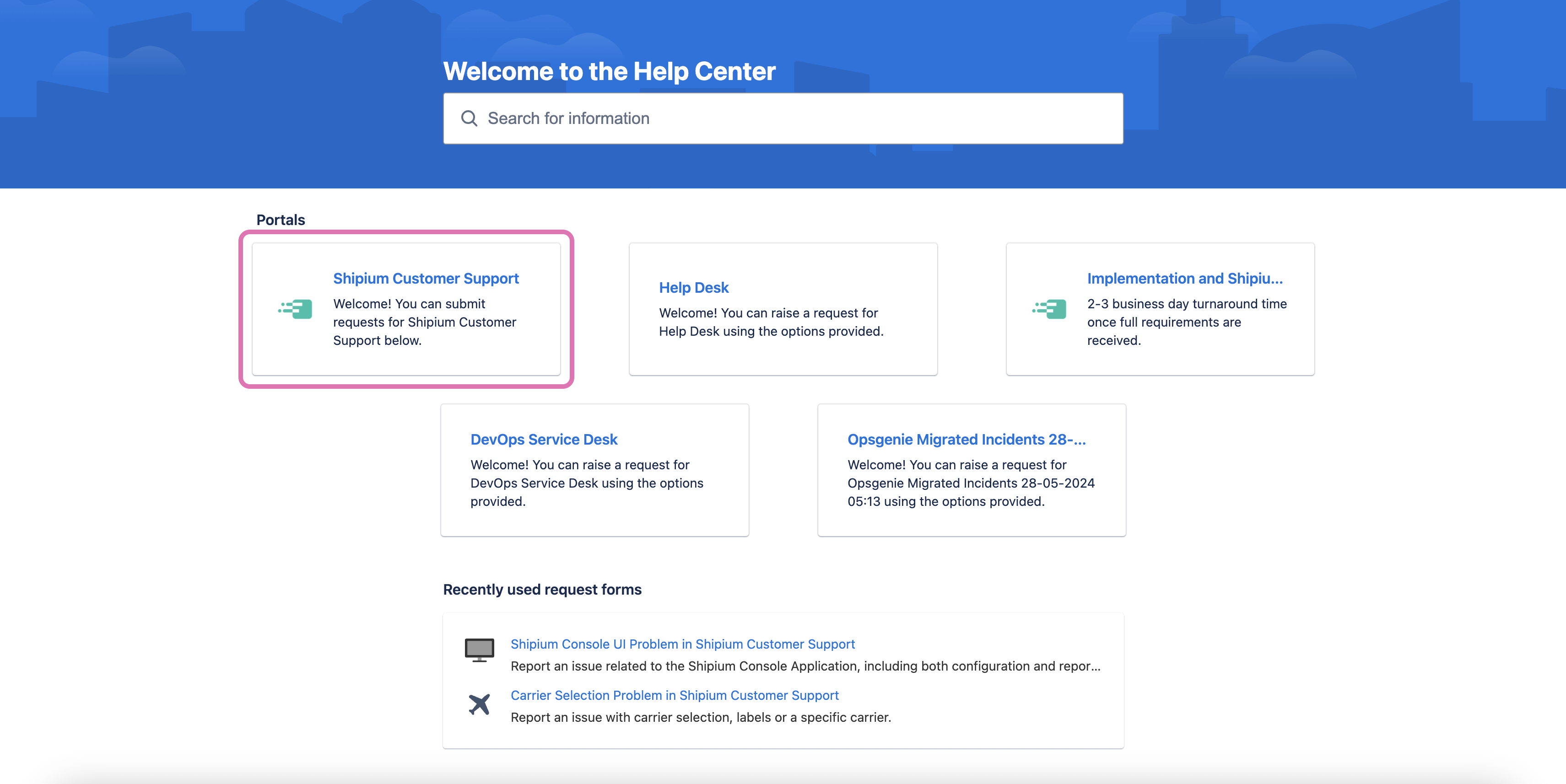Click 'Report an issue related to the Shipium Console' text
This screenshot has height=784, width=1566.
coord(805,666)
